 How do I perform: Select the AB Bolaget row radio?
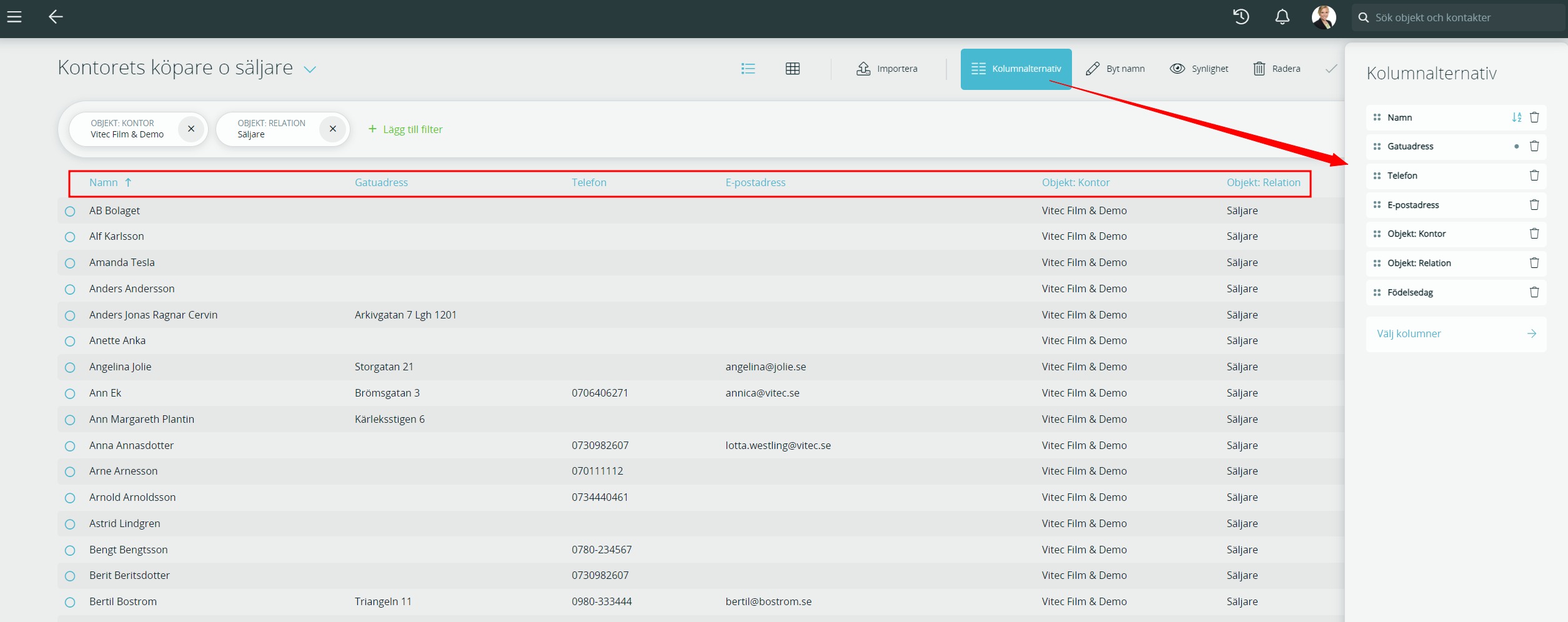click(70, 211)
